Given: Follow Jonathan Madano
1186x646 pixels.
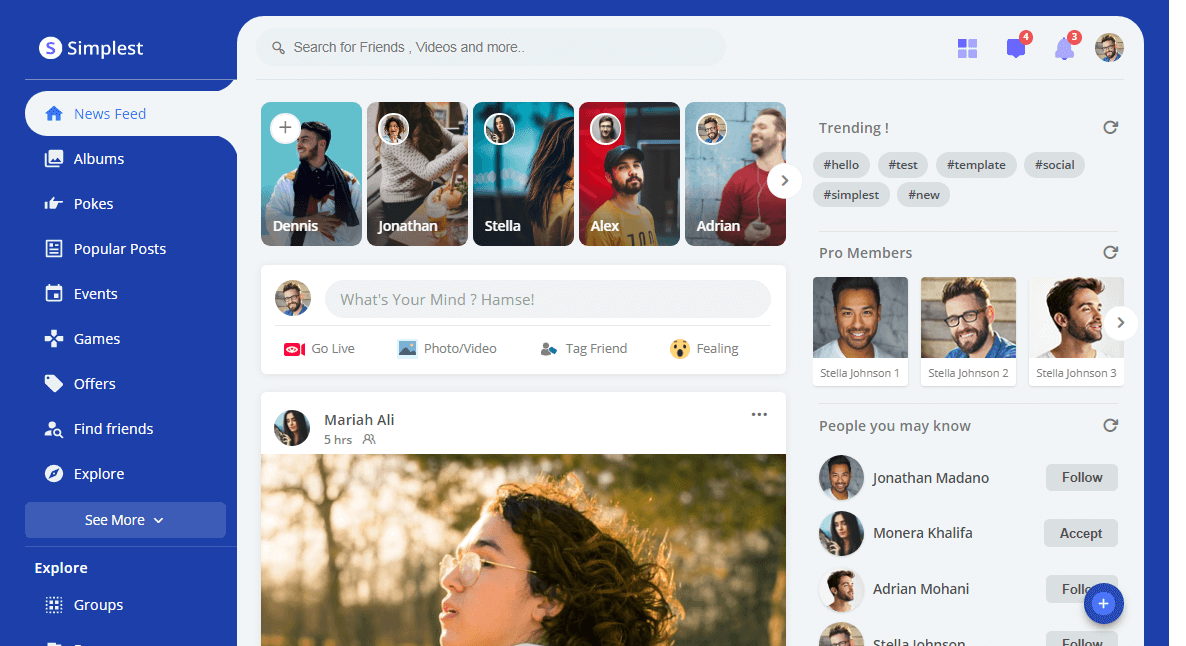Looking at the screenshot, I should click(1081, 478).
